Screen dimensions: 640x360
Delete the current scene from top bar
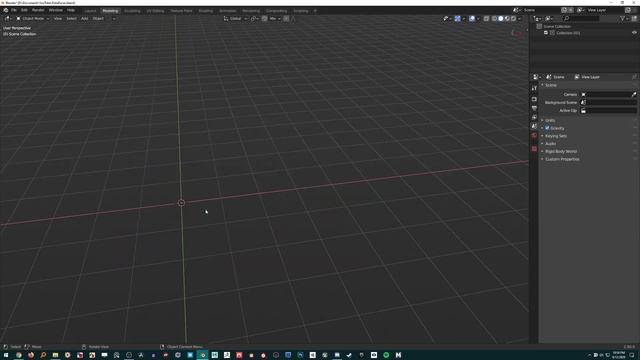[571, 10]
